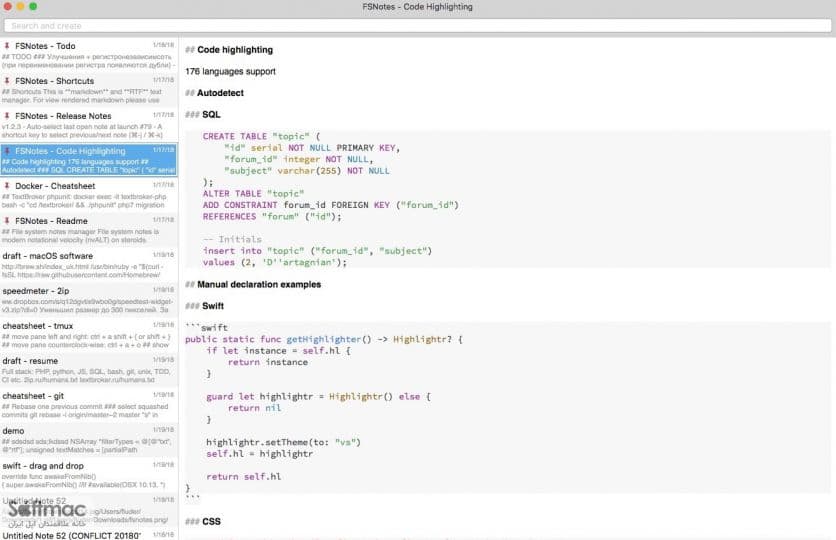Open the cheatsheet - git note
This screenshot has width=836, height=540.
(x=89, y=405)
